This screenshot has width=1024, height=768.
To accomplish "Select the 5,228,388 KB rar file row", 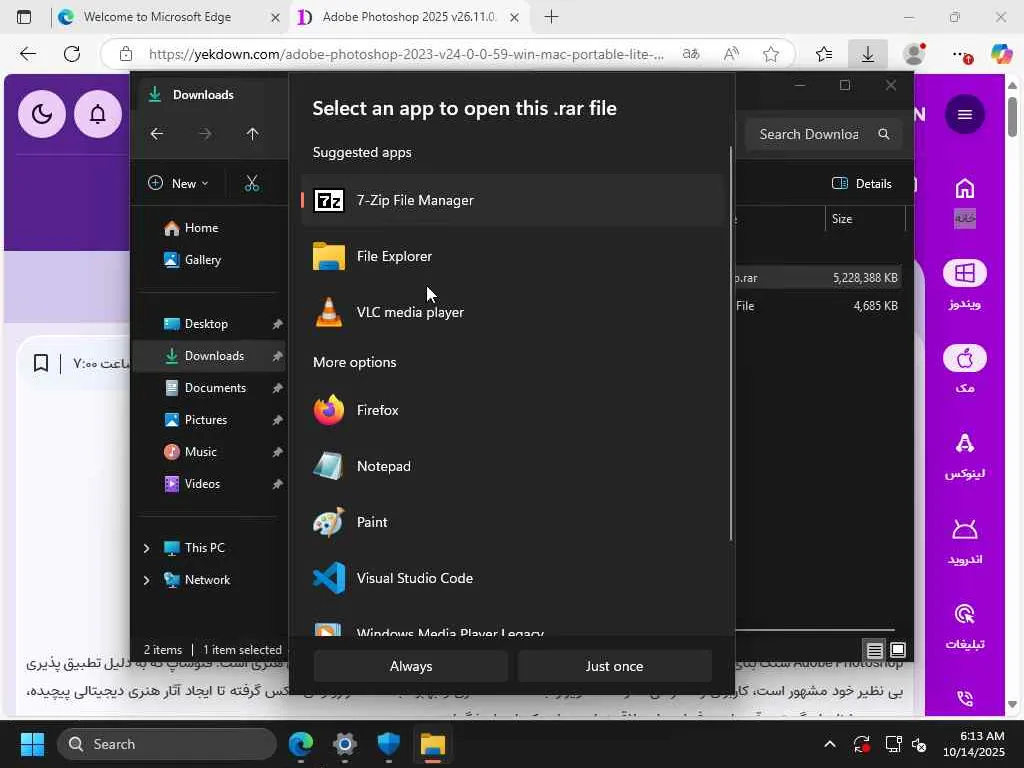I will tap(816, 278).
